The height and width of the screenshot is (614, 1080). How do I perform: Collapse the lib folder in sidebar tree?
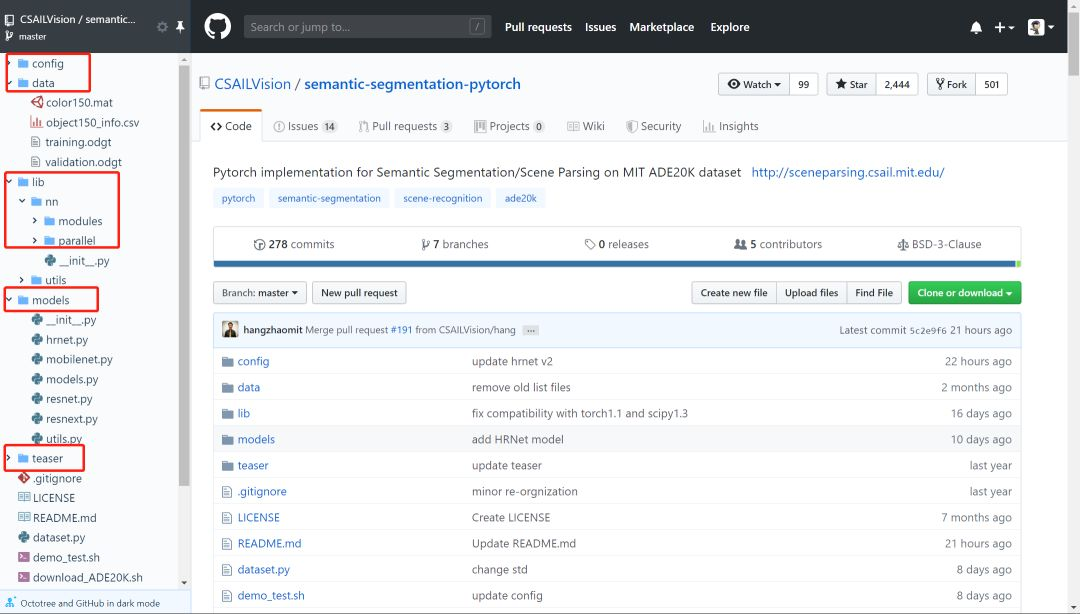pyautogui.click(x=10, y=182)
